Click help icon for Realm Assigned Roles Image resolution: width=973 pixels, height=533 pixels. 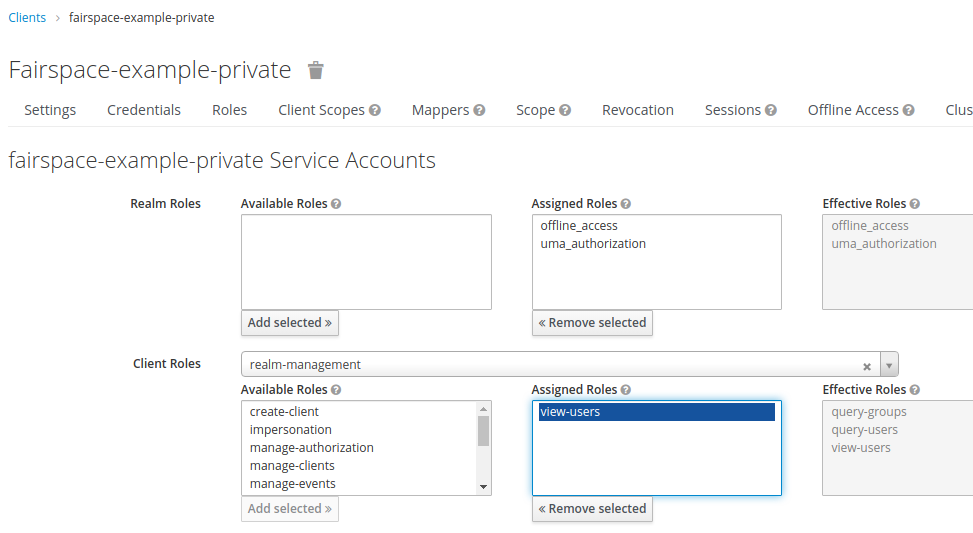pyautogui.click(x=626, y=204)
